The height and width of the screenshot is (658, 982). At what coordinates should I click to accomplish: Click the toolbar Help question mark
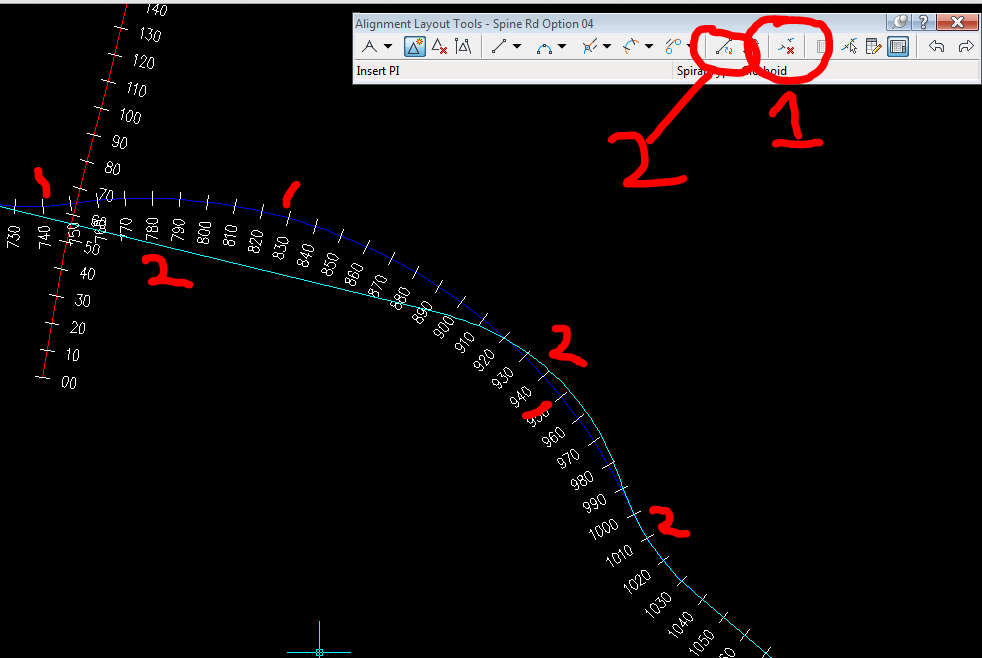[x=922, y=20]
